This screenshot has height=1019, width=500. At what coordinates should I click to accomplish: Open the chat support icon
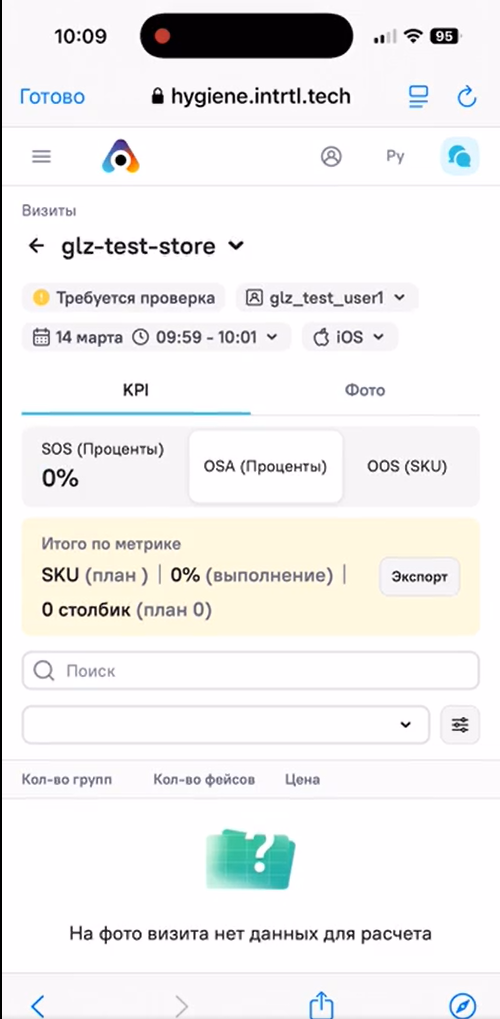click(x=460, y=157)
